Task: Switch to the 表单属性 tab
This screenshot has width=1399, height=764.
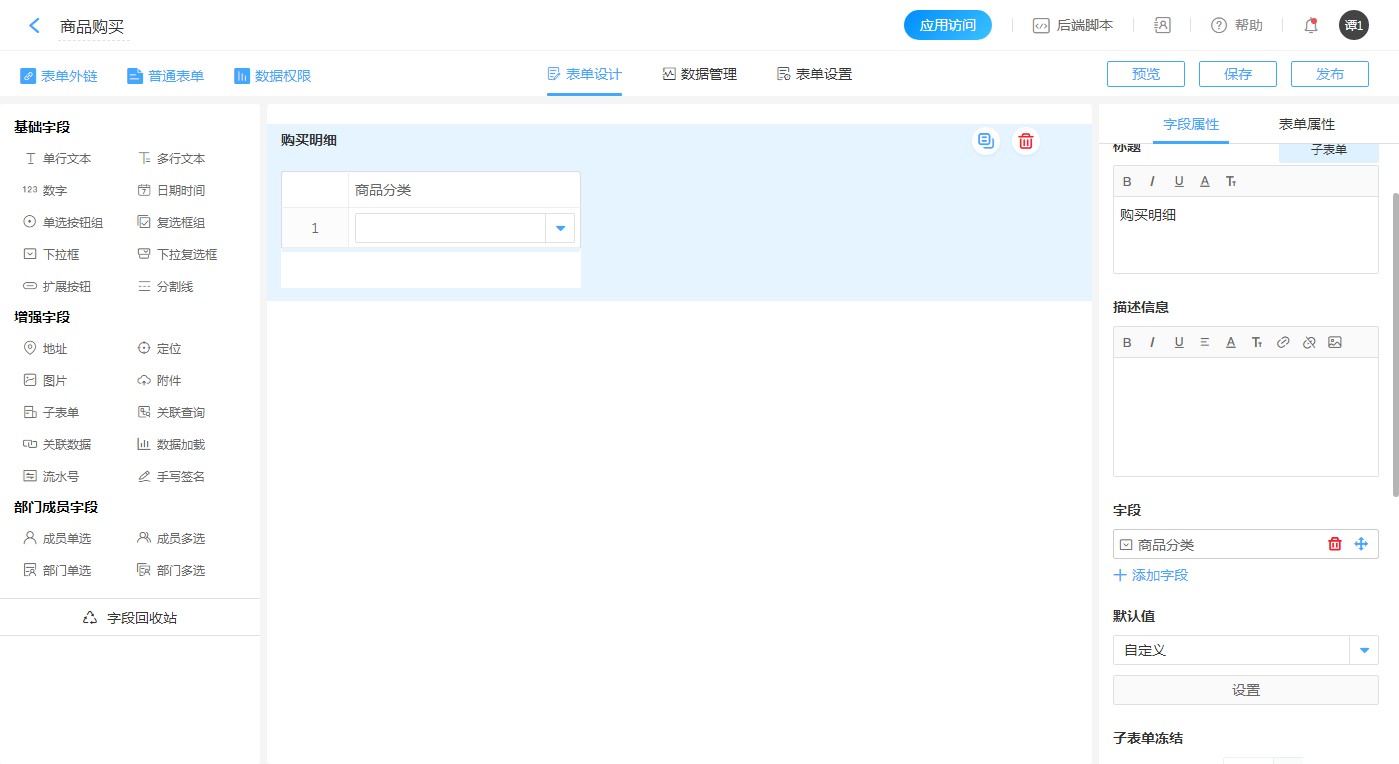Action: tap(1306, 124)
